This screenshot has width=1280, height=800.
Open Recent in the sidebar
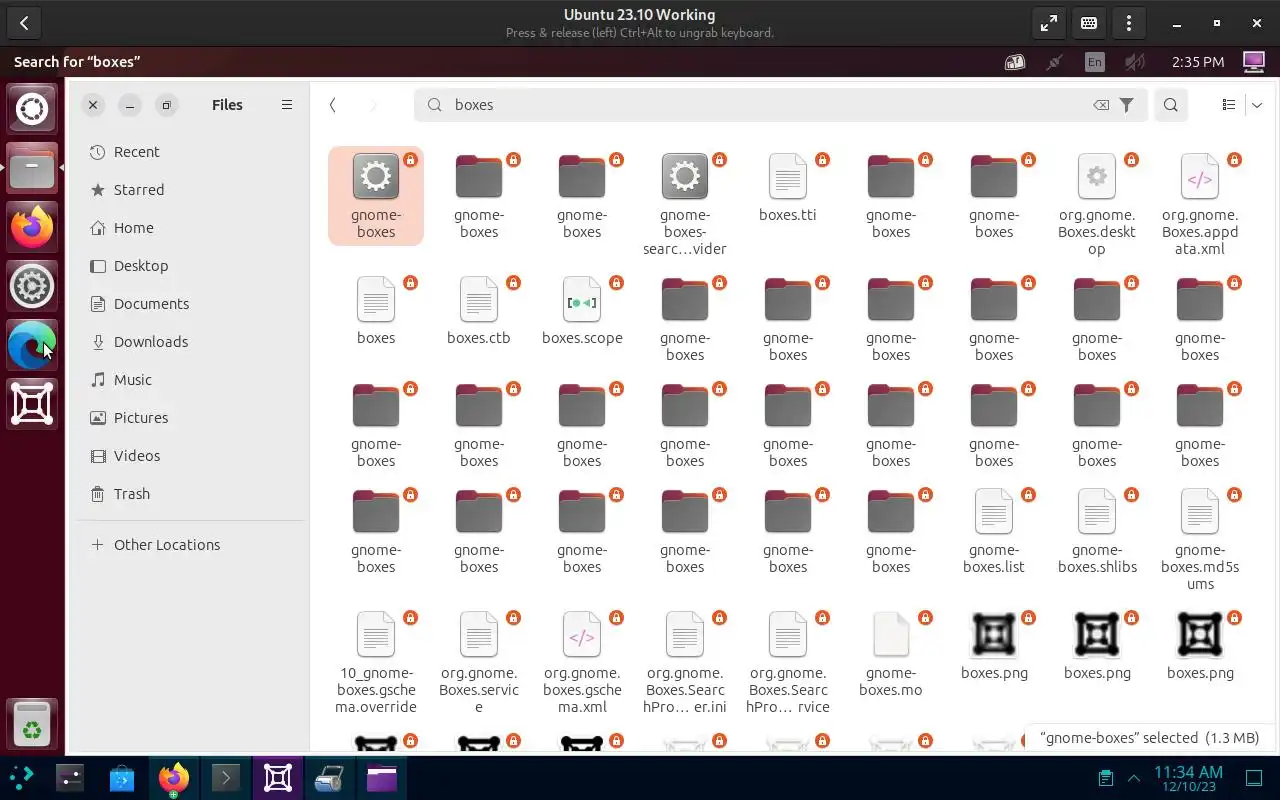(x=191, y=152)
